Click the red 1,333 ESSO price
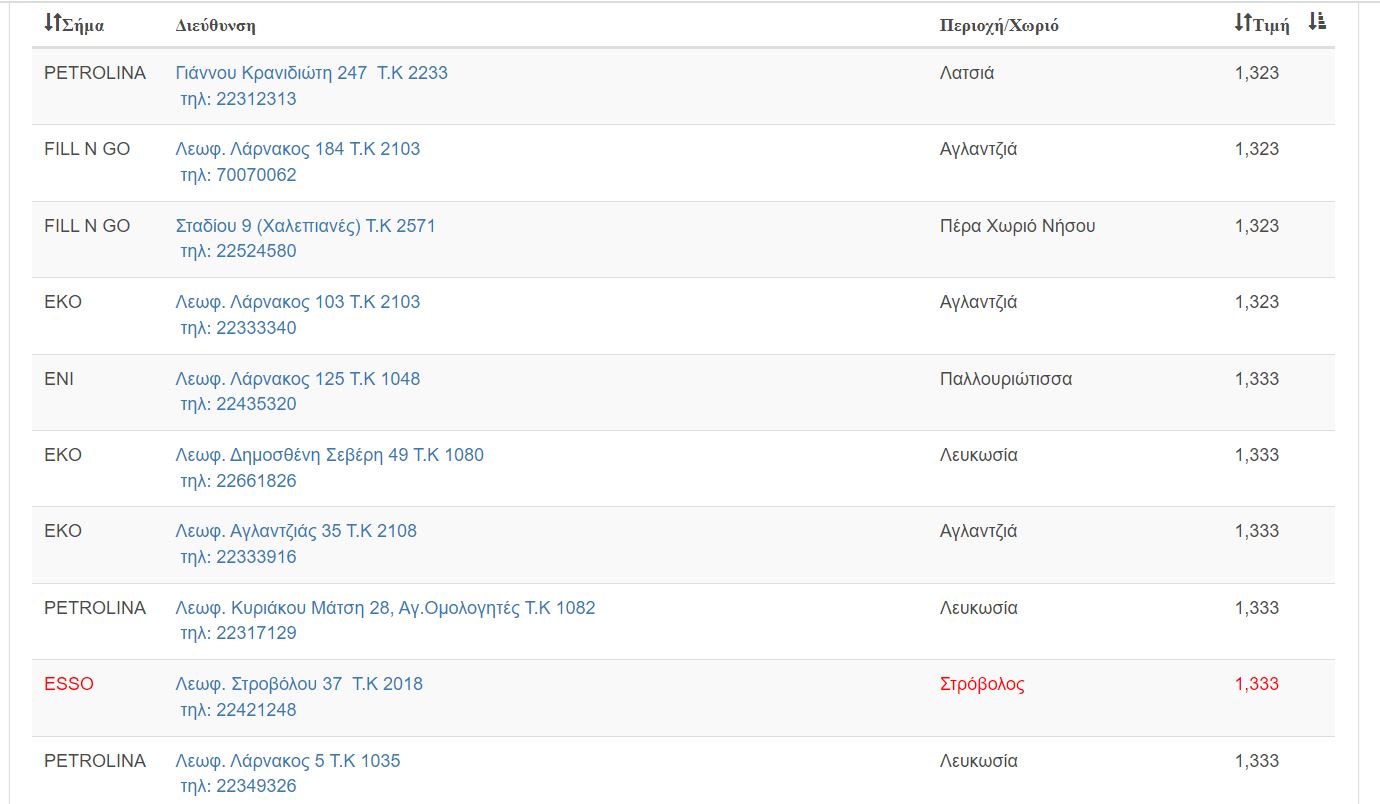Image resolution: width=1380 pixels, height=804 pixels. pyautogui.click(x=1257, y=684)
